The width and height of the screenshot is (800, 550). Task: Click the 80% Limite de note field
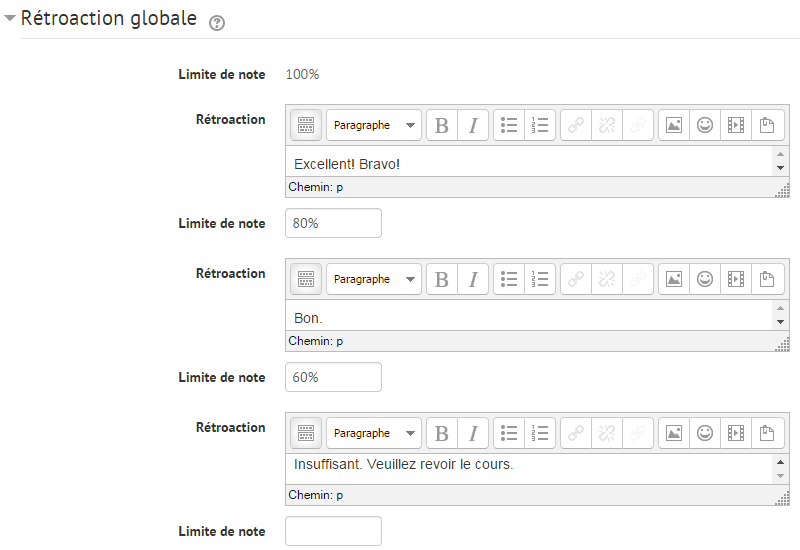tap(333, 223)
